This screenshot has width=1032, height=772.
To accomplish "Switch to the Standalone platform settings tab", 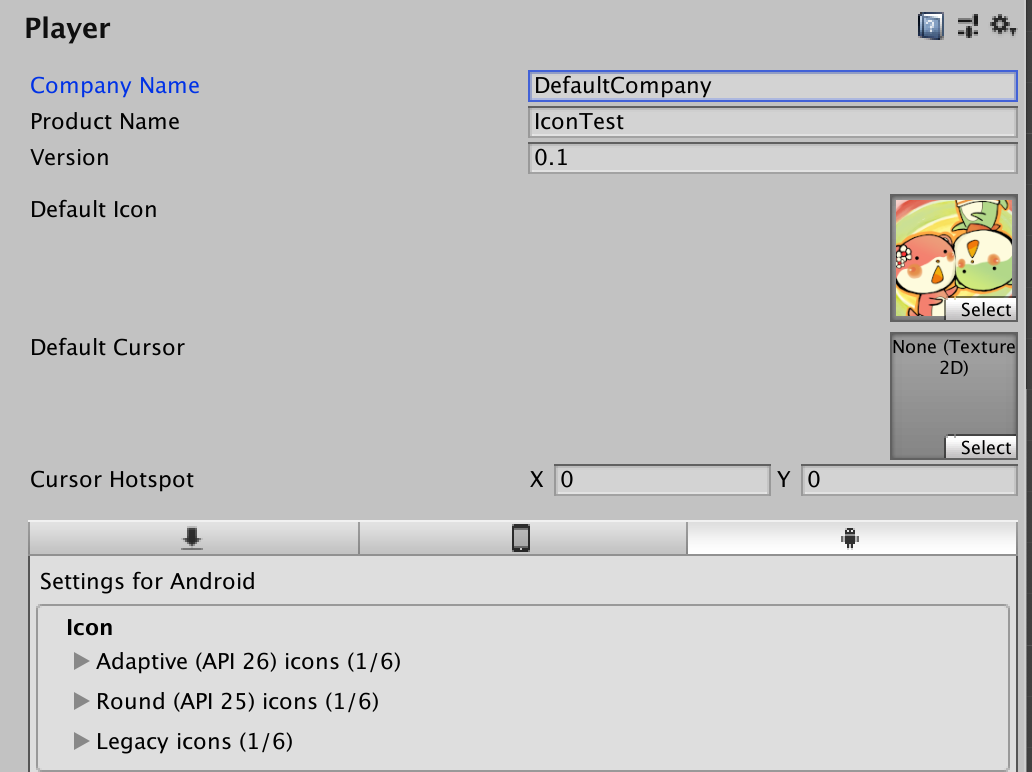I will pyautogui.click(x=192, y=538).
